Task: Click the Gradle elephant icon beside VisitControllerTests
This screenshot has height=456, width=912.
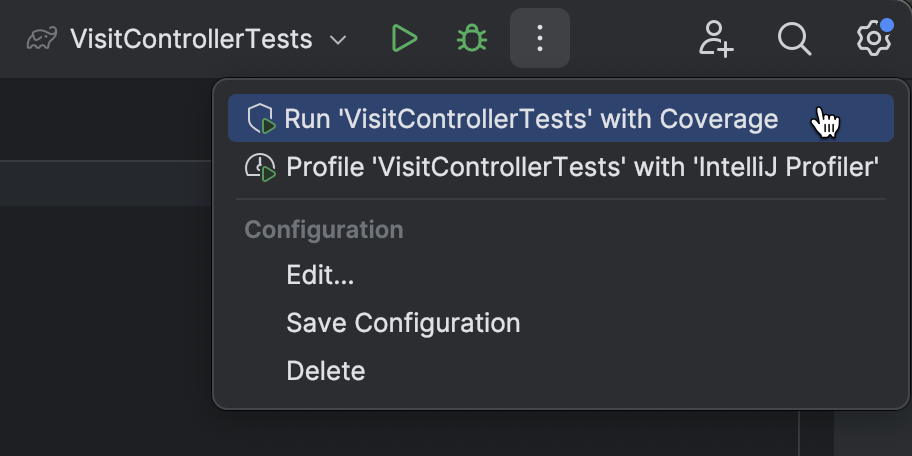Action: (42, 40)
